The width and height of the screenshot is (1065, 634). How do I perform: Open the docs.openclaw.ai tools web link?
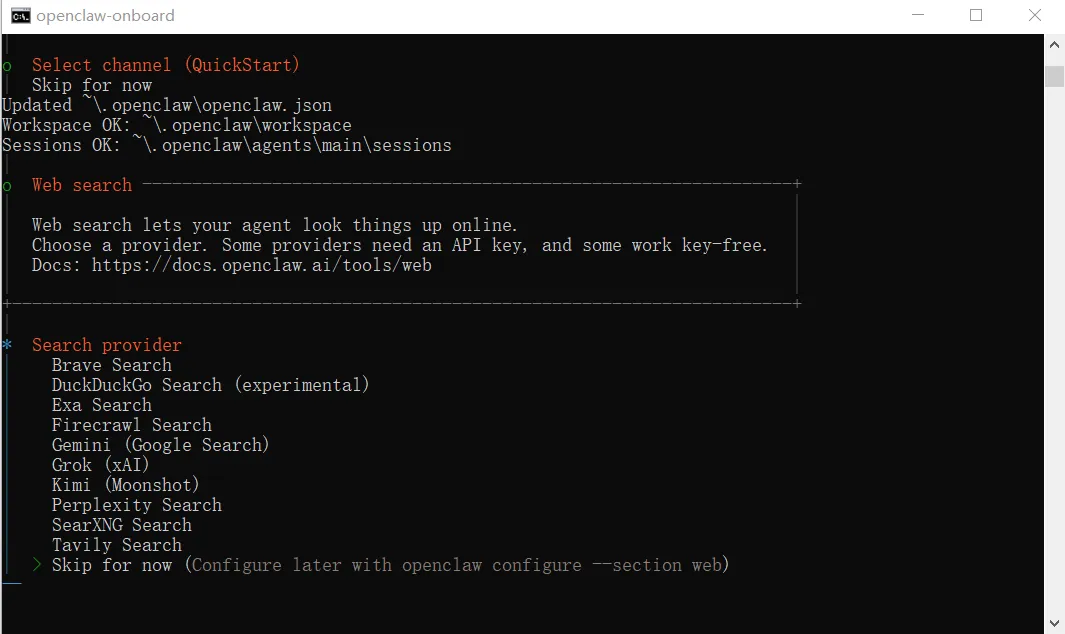tap(261, 265)
